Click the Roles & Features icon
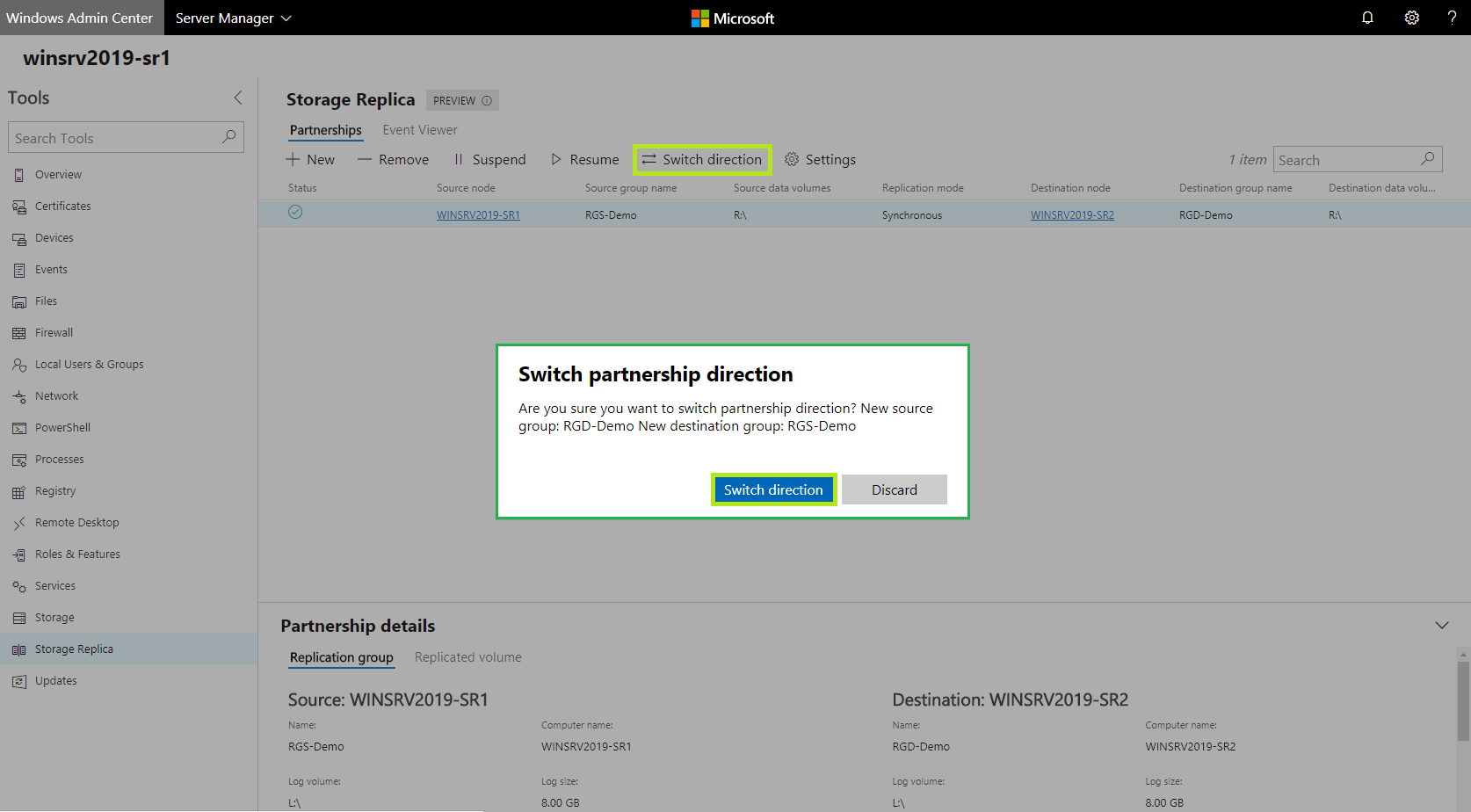The image size is (1471, 812). tap(18, 555)
